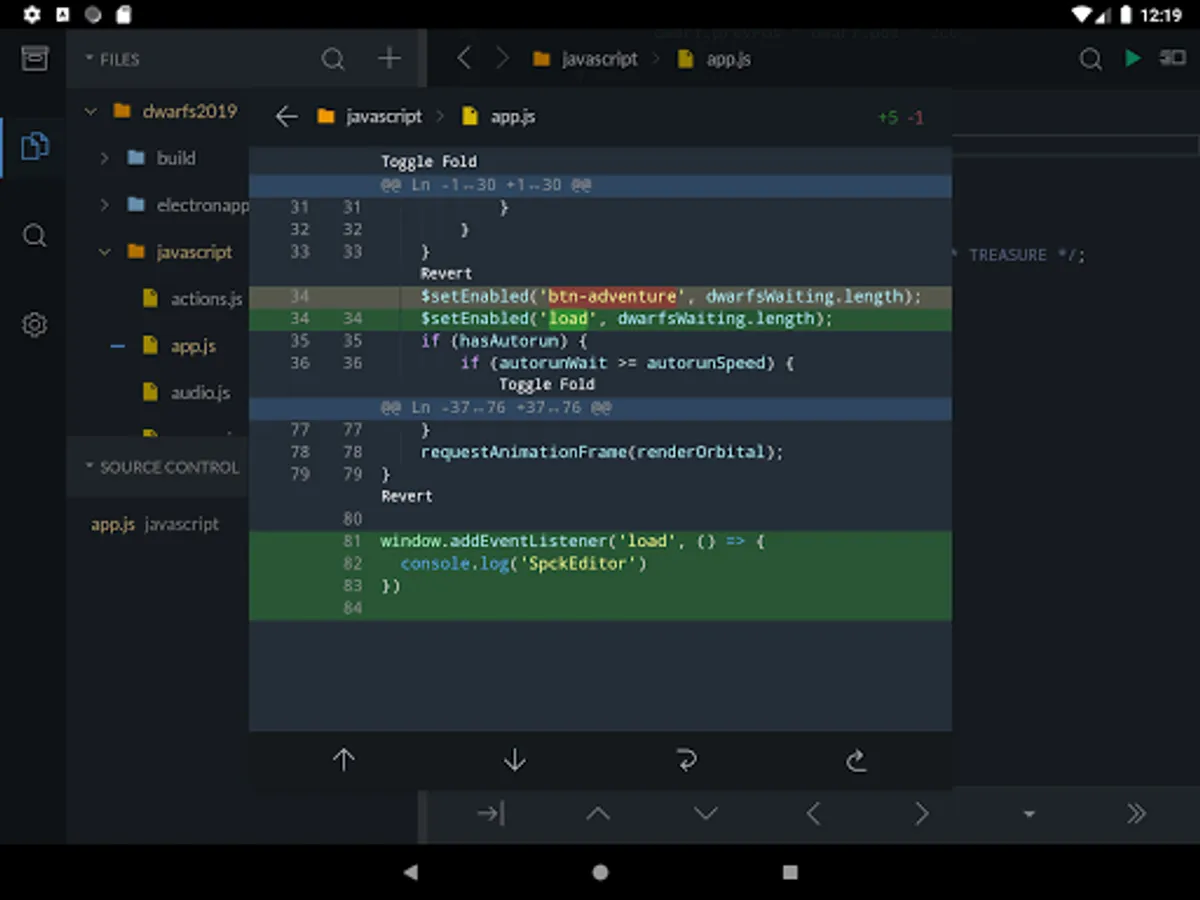Open audio.js from the file tree
The height and width of the screenshot is (900, 1200).
200,393
